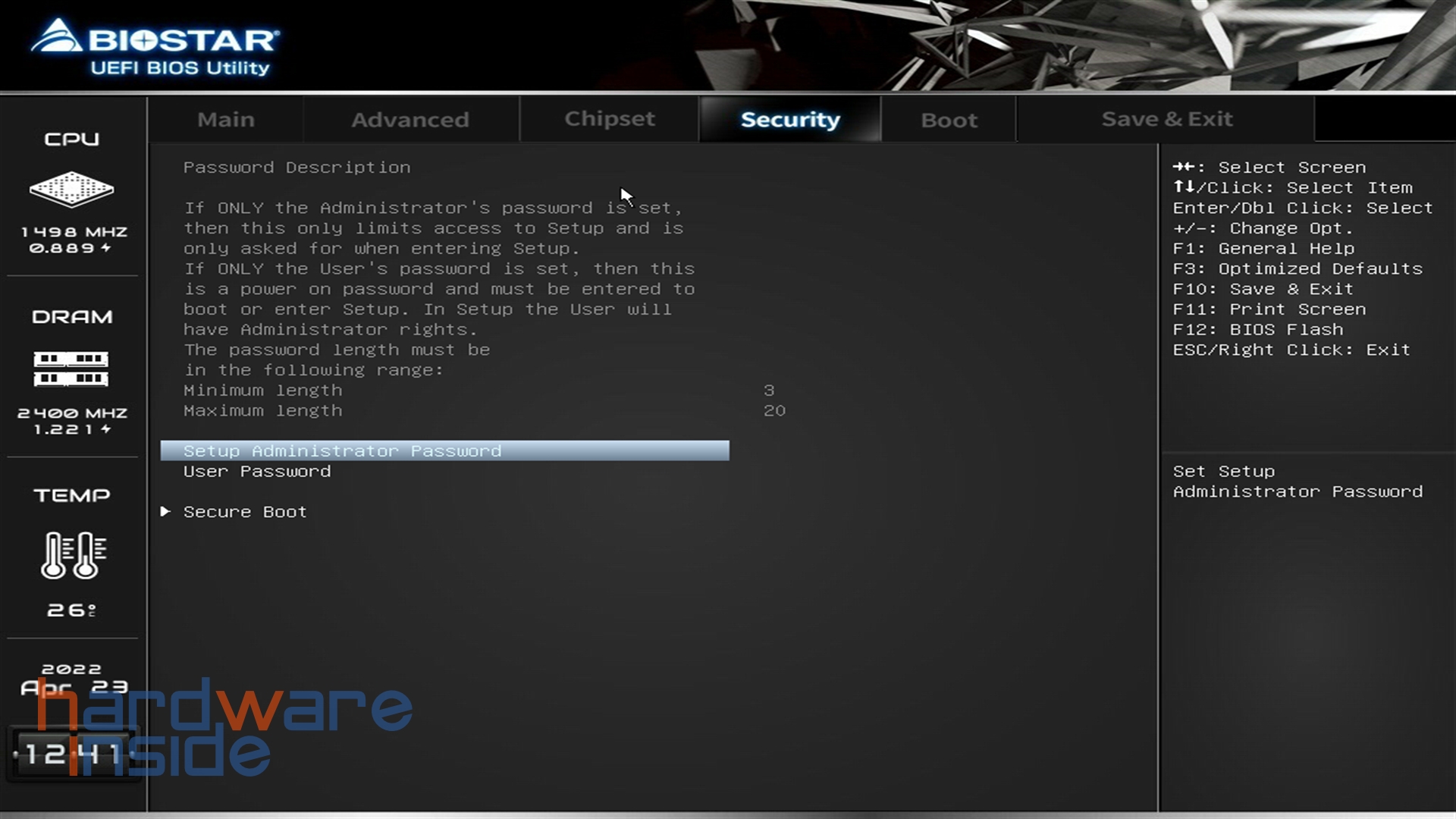Open the Save & Exit tab
Viewport: 1456px width, 819px height.
click(x=1166, y=119)
